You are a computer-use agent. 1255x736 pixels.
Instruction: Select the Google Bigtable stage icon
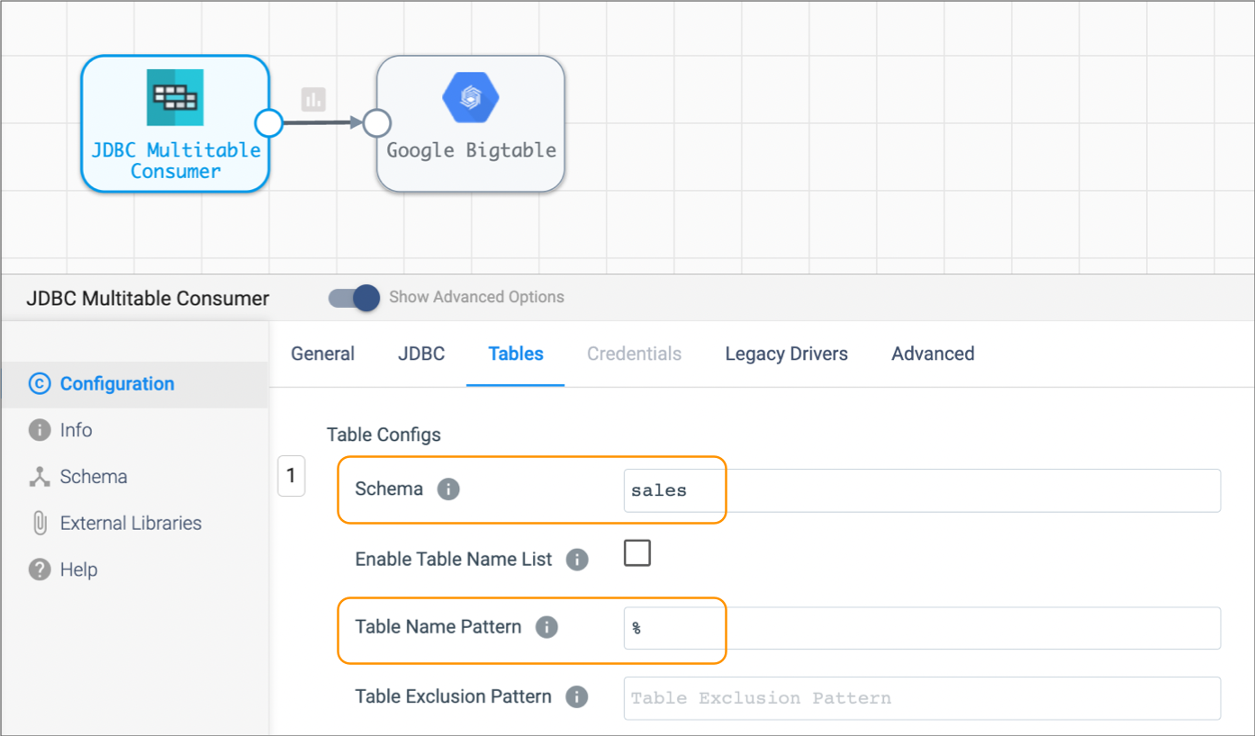pos(471,97)
